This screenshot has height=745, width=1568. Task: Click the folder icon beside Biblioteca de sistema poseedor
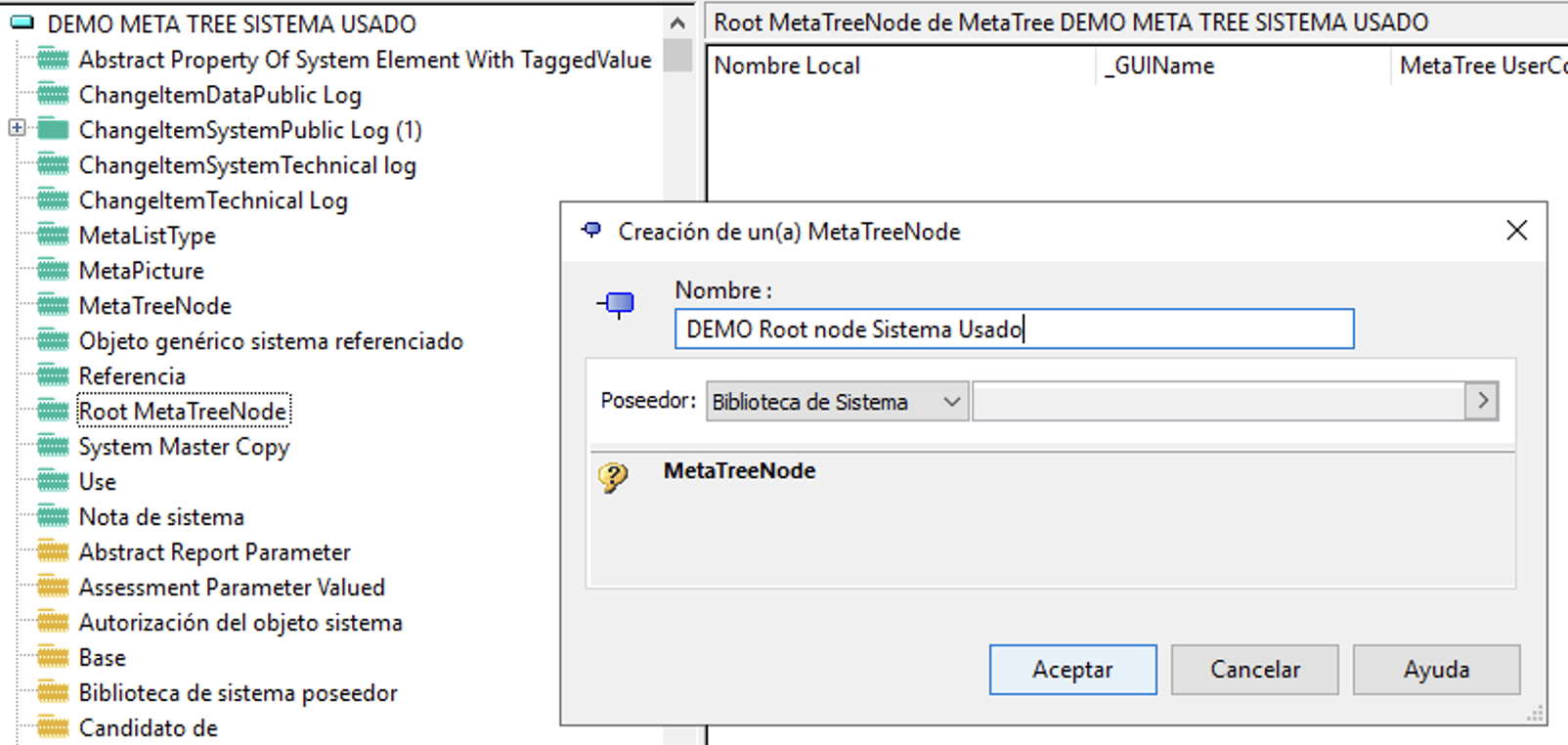click(53, 693)
